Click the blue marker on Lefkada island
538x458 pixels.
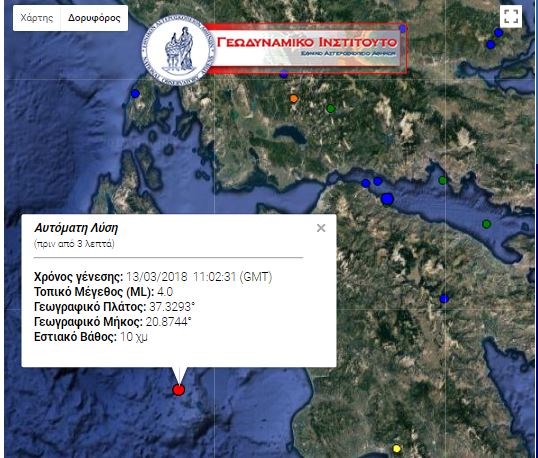[136, 93]
